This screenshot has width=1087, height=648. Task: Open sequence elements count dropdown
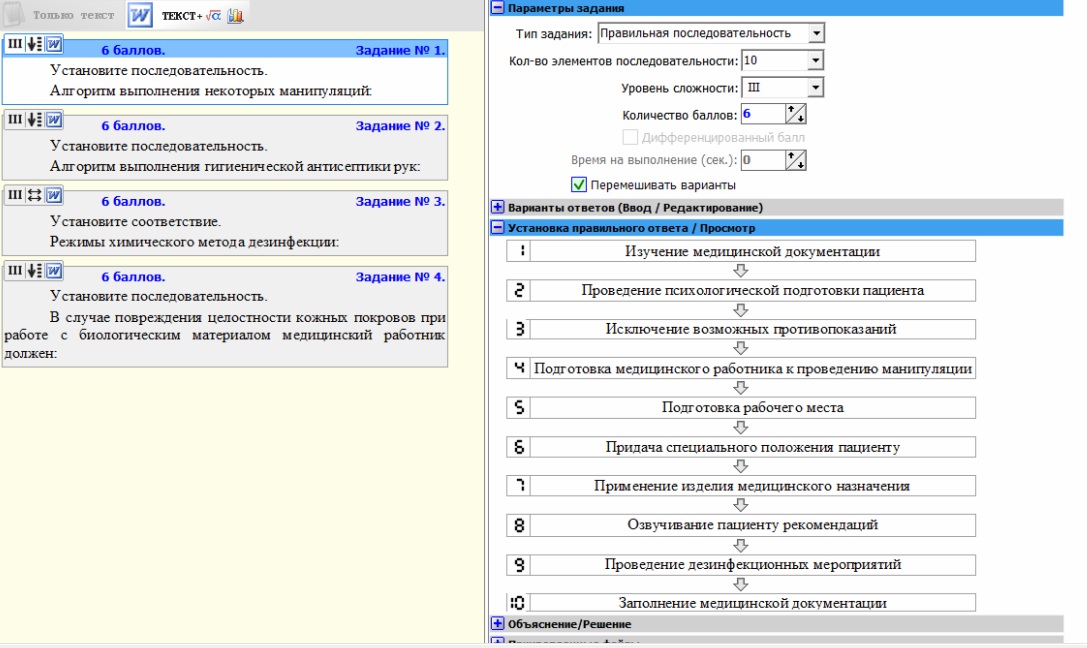[815, 60]
